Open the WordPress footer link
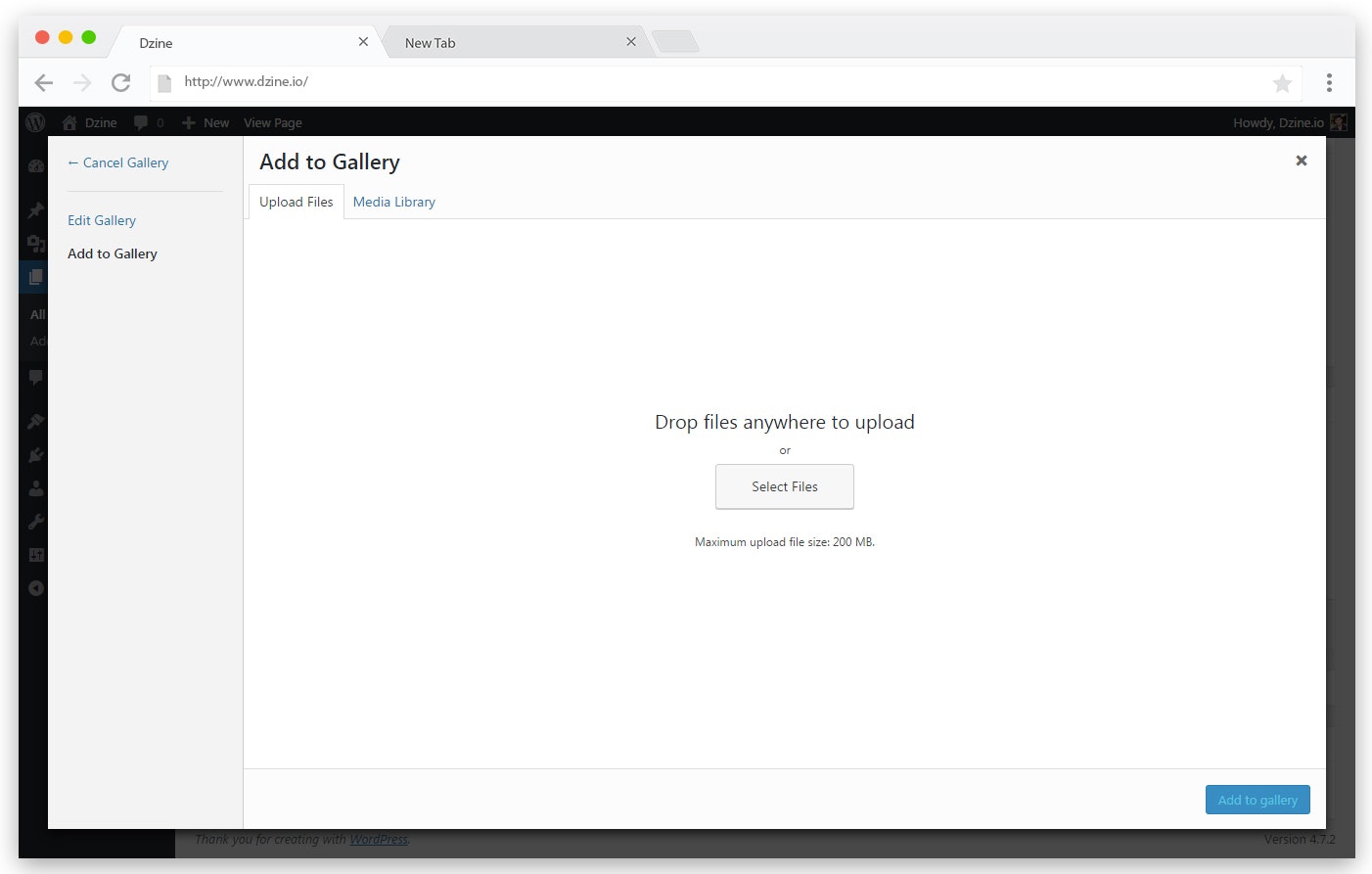The height and width of the screenshot is (874, 1372). point(378,839)
